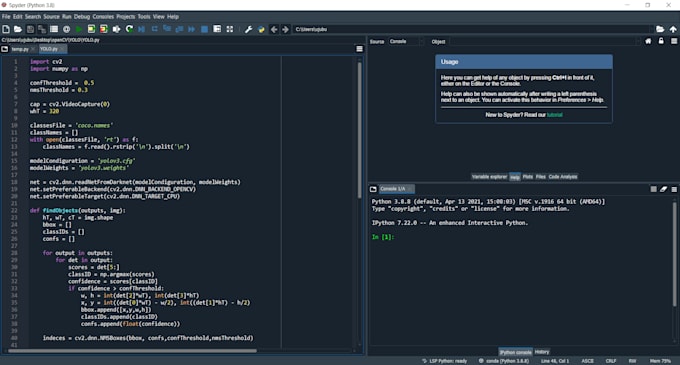Click the editor horizontal scrollbar
Viewport: 680px width, 365px height.
[132, 351]
